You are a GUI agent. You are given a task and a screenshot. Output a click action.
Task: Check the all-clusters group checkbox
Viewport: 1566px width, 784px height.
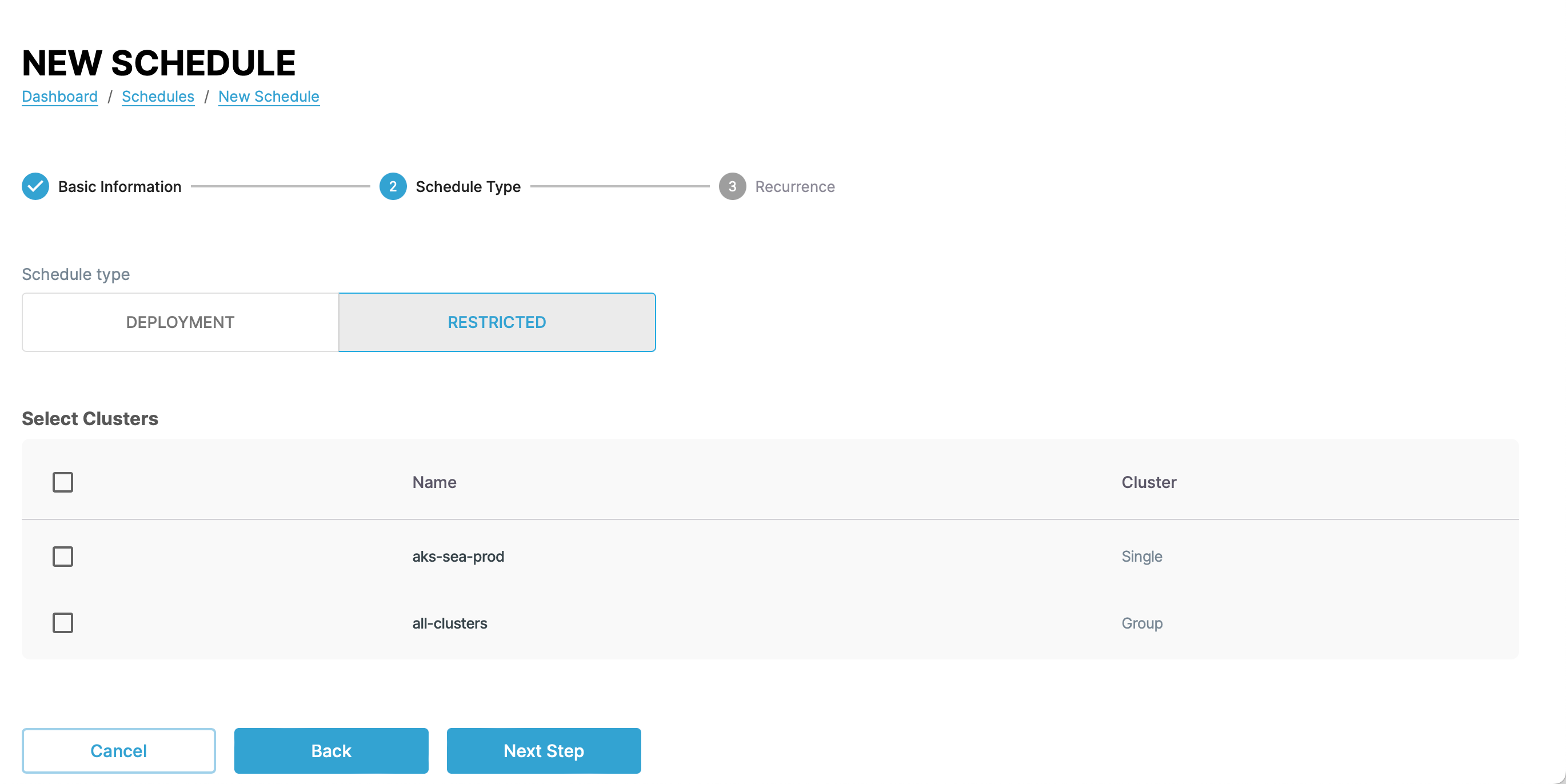[63, 623]
